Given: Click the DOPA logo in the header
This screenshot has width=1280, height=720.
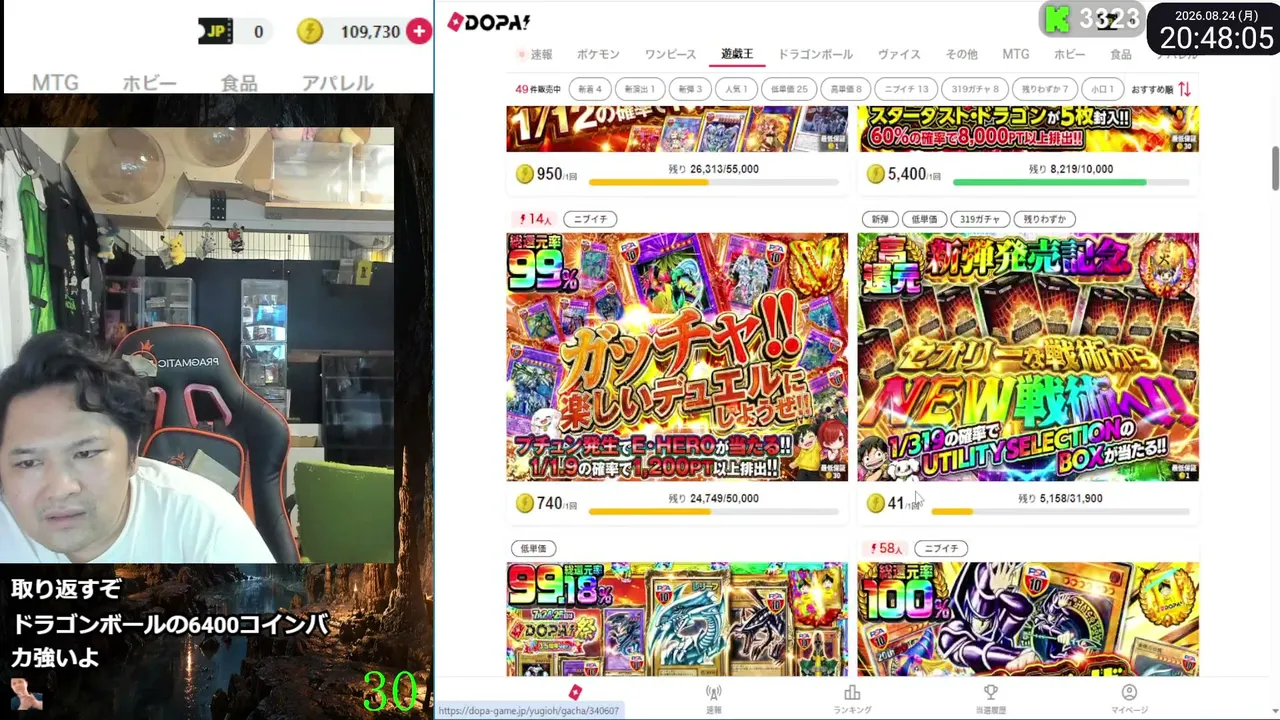Looking at the screenshot, I should coord(488,22).
